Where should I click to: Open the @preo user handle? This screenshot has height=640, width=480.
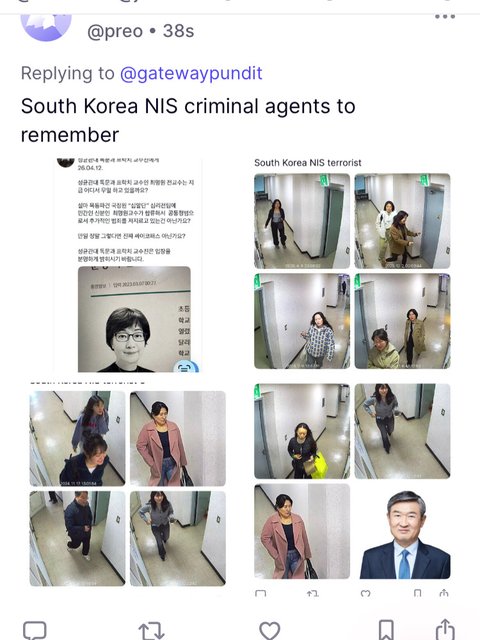[x=115, y=31]
